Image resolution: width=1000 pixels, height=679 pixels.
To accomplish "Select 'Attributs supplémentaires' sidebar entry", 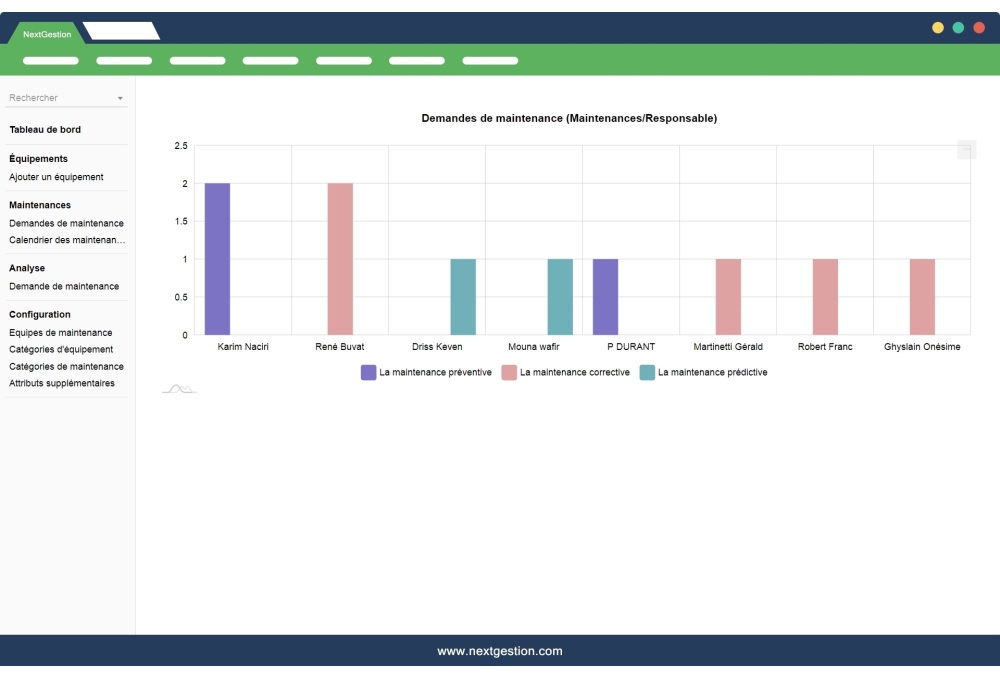I will tap(62, 383).
